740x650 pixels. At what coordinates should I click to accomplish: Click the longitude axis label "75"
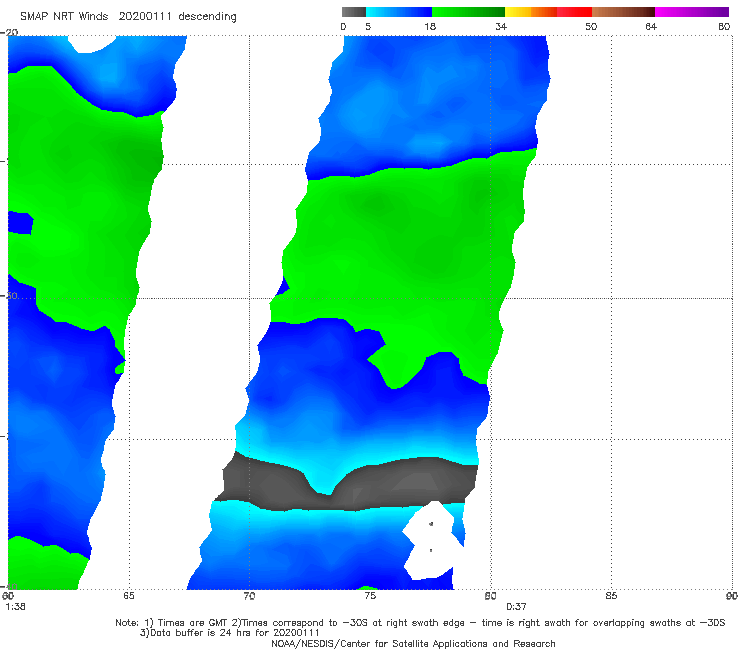tap(370, 596)
